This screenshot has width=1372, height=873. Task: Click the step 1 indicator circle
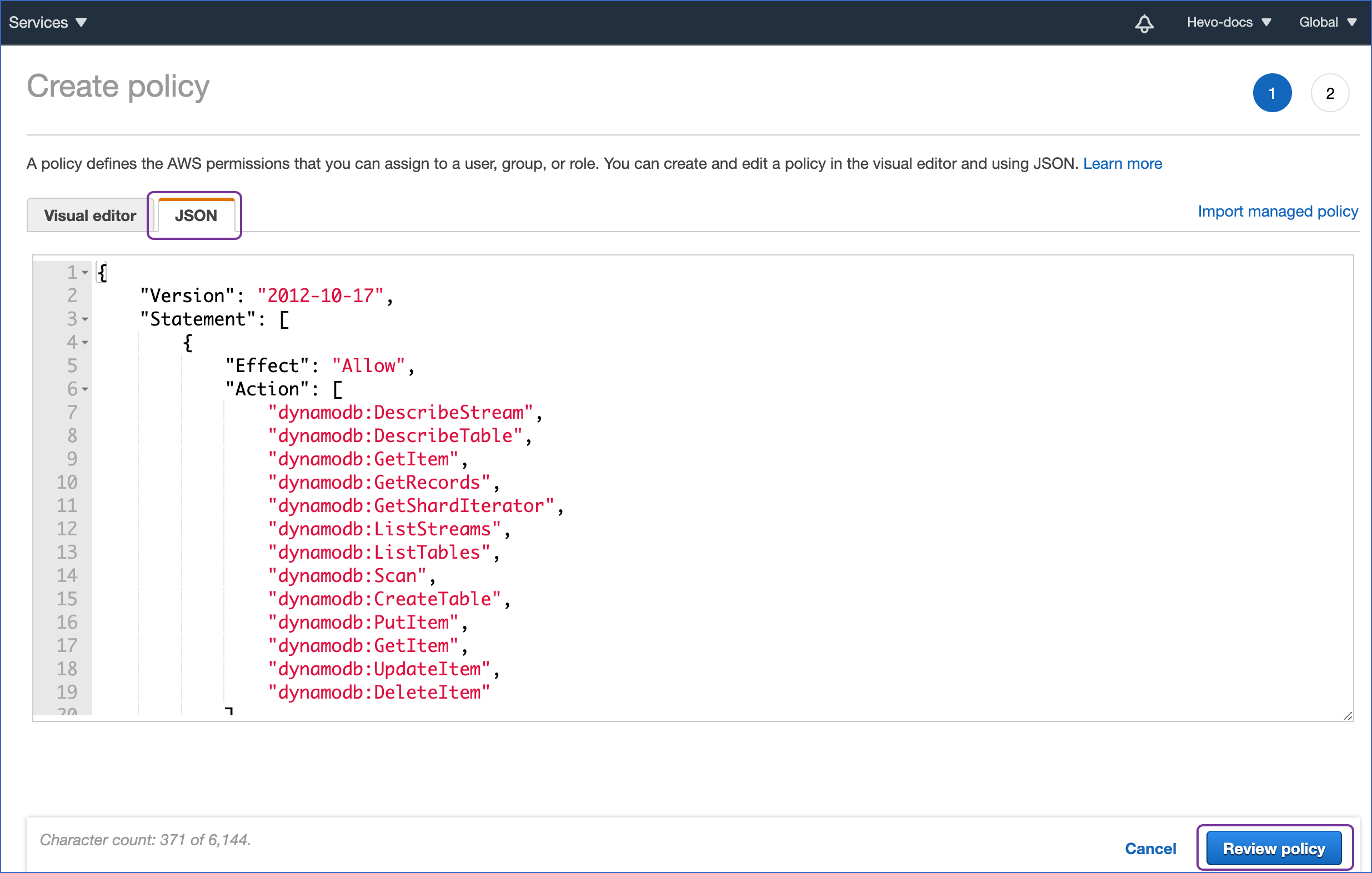coord(1272,92)
